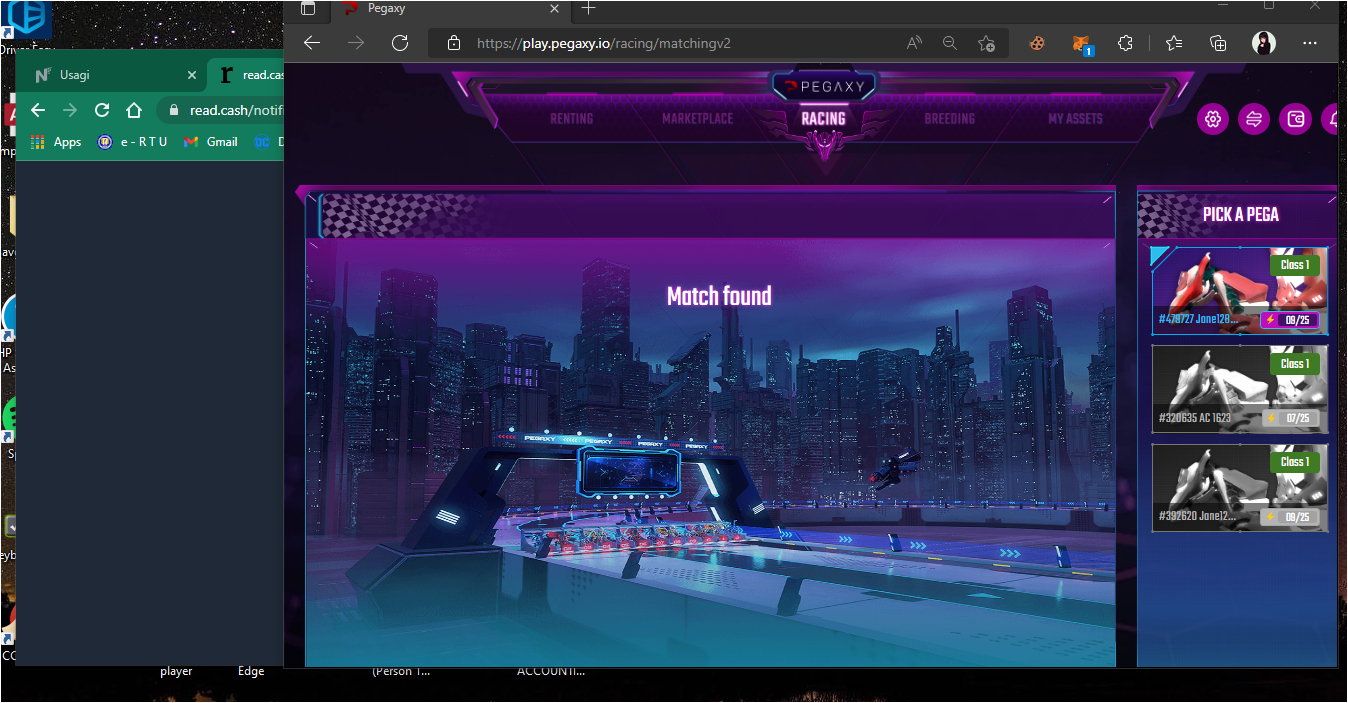1348x703 pixels.
Task: Open the My Assets tab
Action: (x=1075, y=119)
